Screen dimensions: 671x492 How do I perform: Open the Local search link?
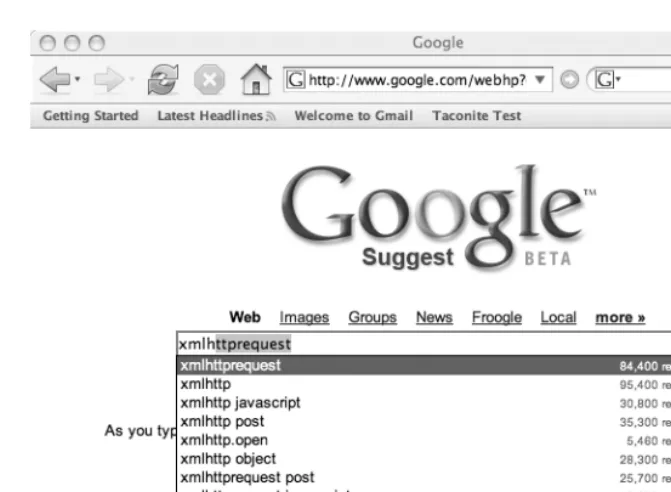(x=558, y=317)
